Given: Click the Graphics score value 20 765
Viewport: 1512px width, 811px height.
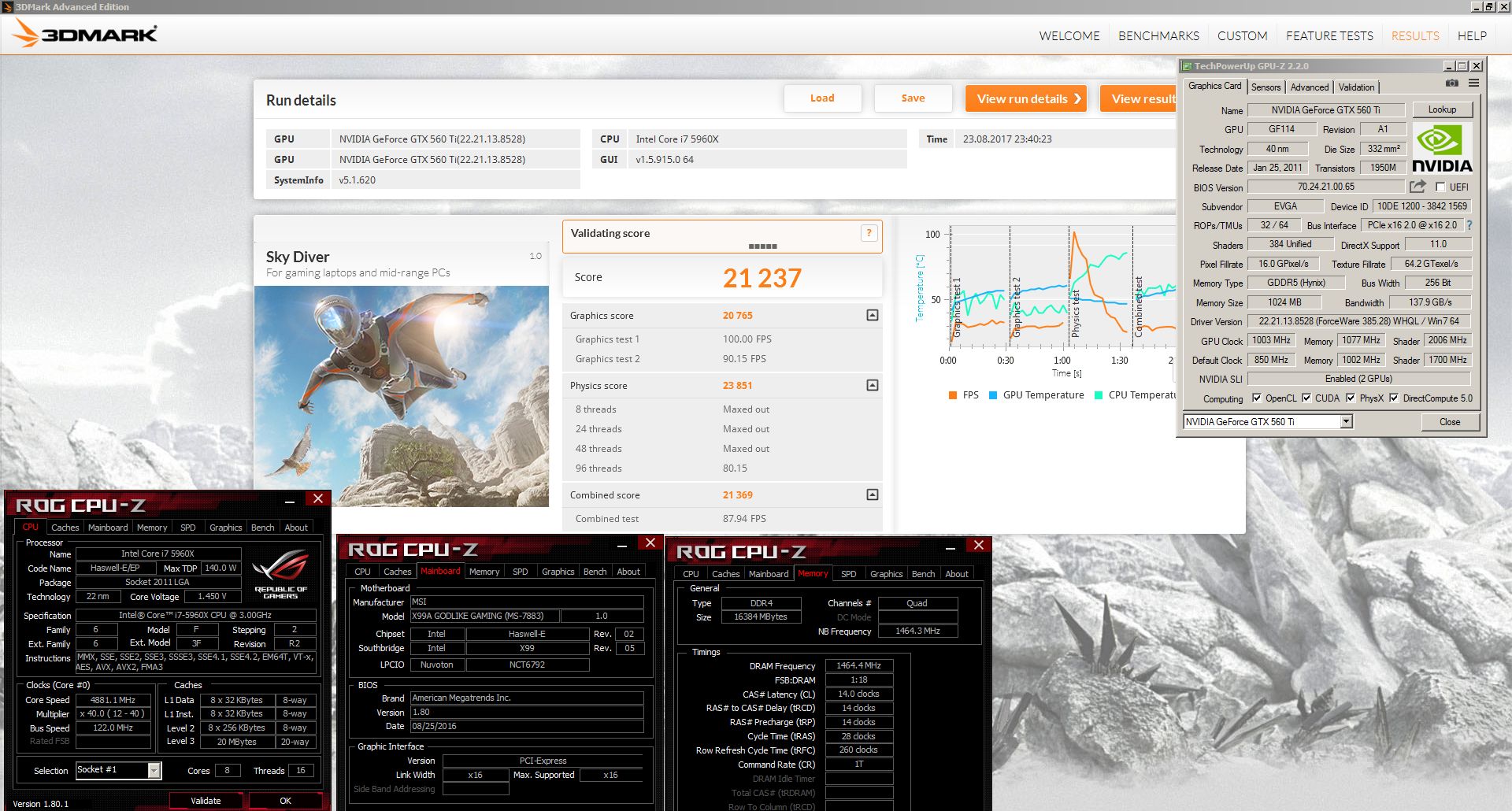Looking at the screenshot, I should pos(737,316).
